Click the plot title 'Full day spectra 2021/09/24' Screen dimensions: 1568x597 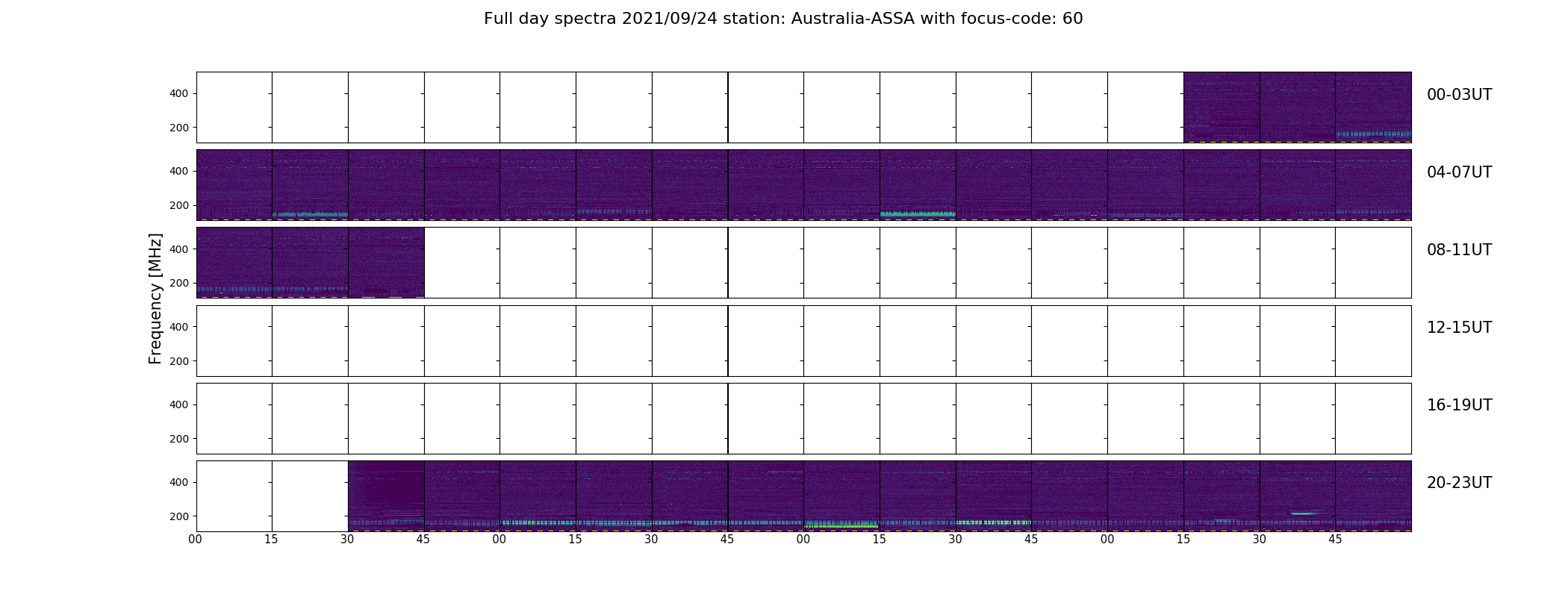tap(783, 19)
